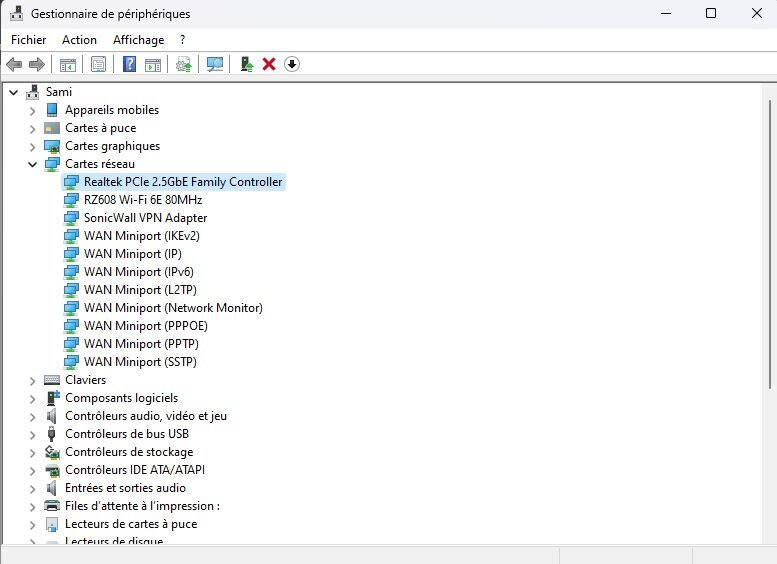Select WAN Miniport (PPTP)
777x564 pixels.
141,343
